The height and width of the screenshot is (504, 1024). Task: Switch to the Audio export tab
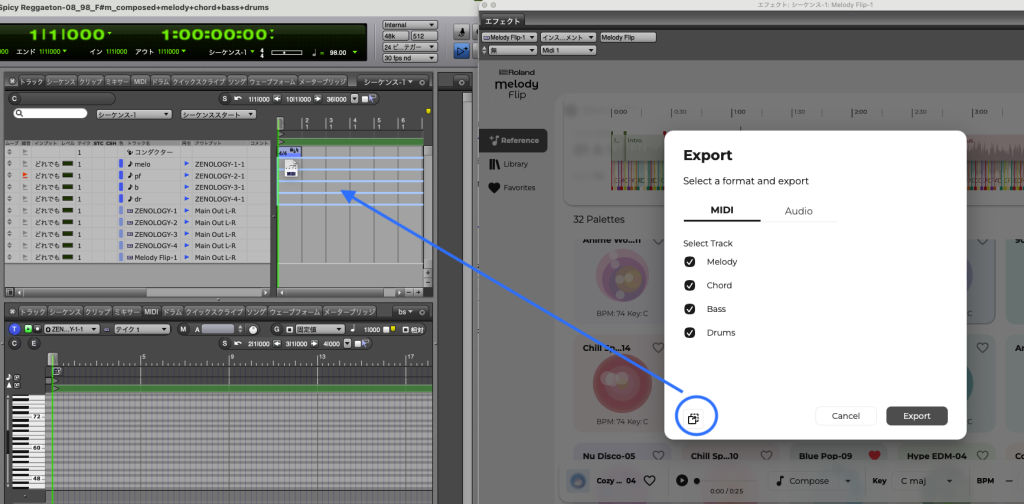[799, 211]
